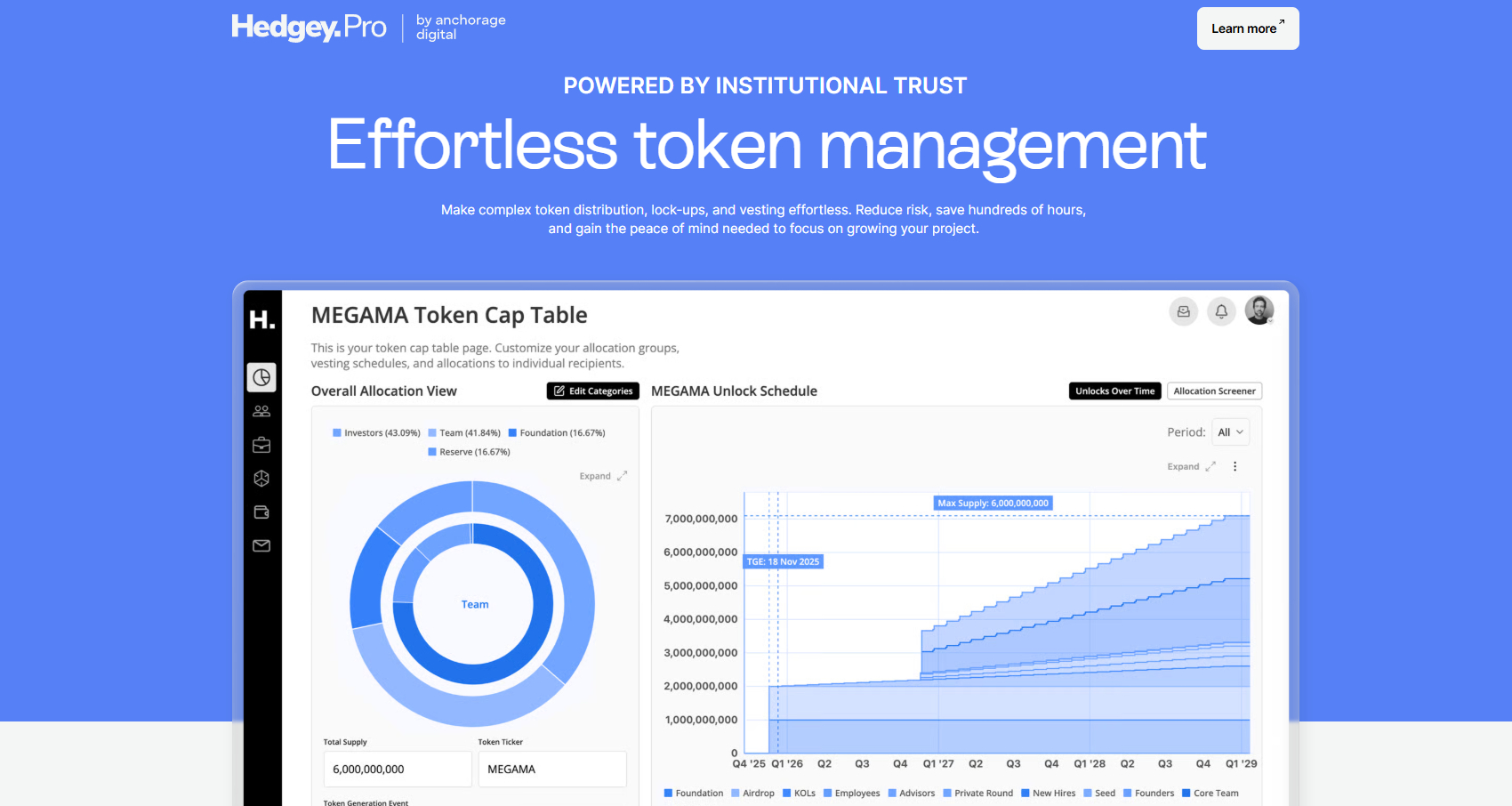Select the Unlocks Over Time tab
1512x806 pixels.
1114,391
